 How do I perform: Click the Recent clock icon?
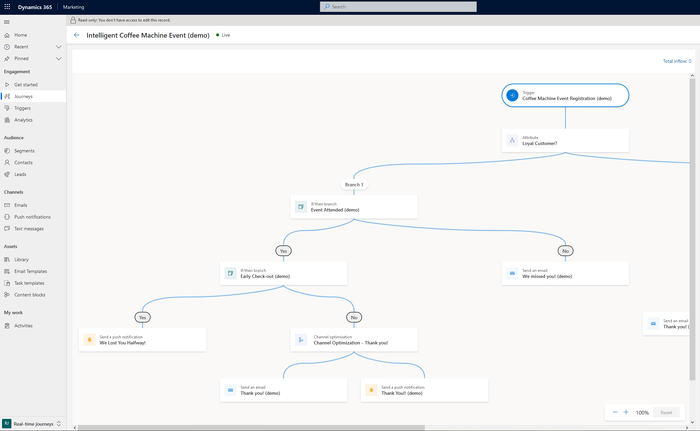(x=7, y=46)
